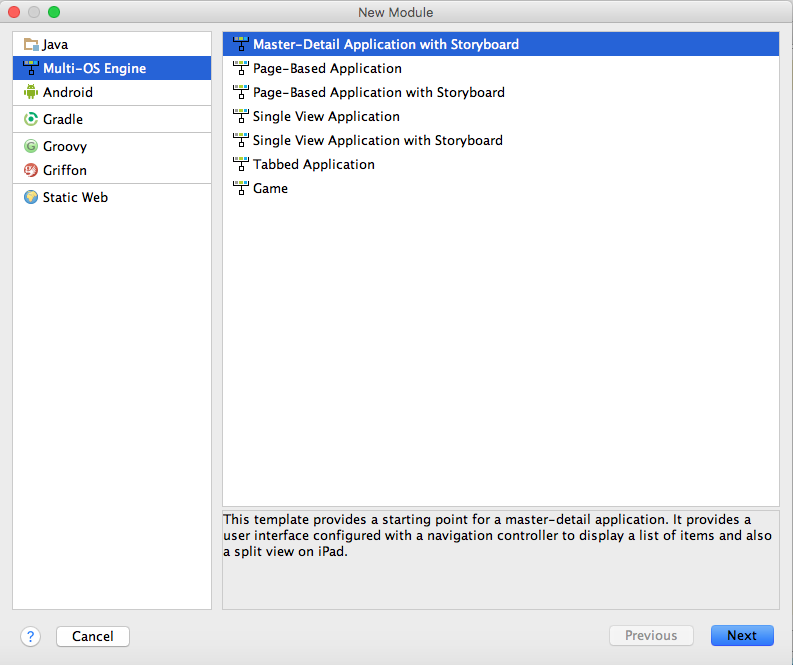Select the Multi-OS Engine module type
The height and width of the screenshot is (665, 793).
click(112, 68)
